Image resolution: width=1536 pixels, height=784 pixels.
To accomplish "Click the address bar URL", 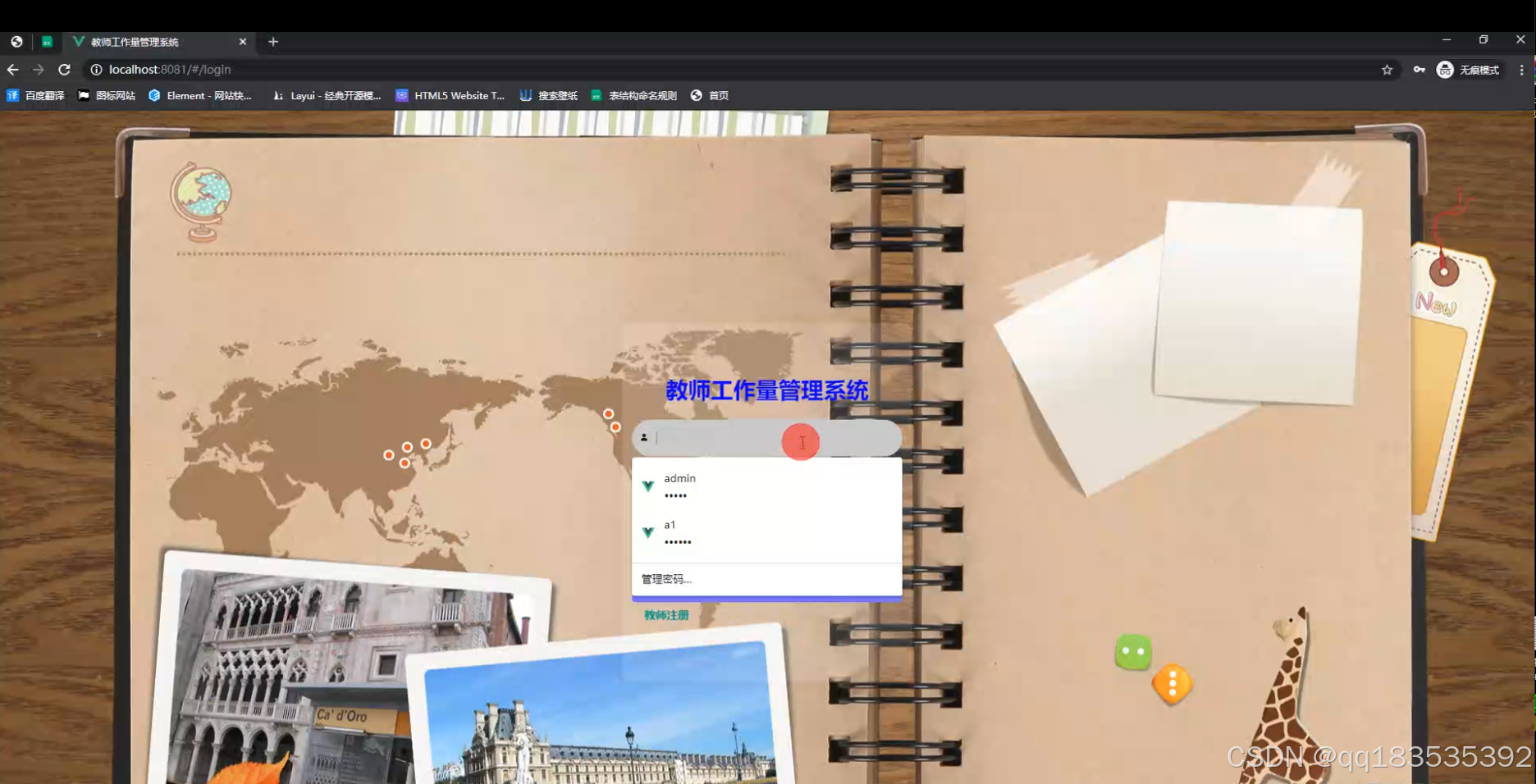I will point(170,70).
